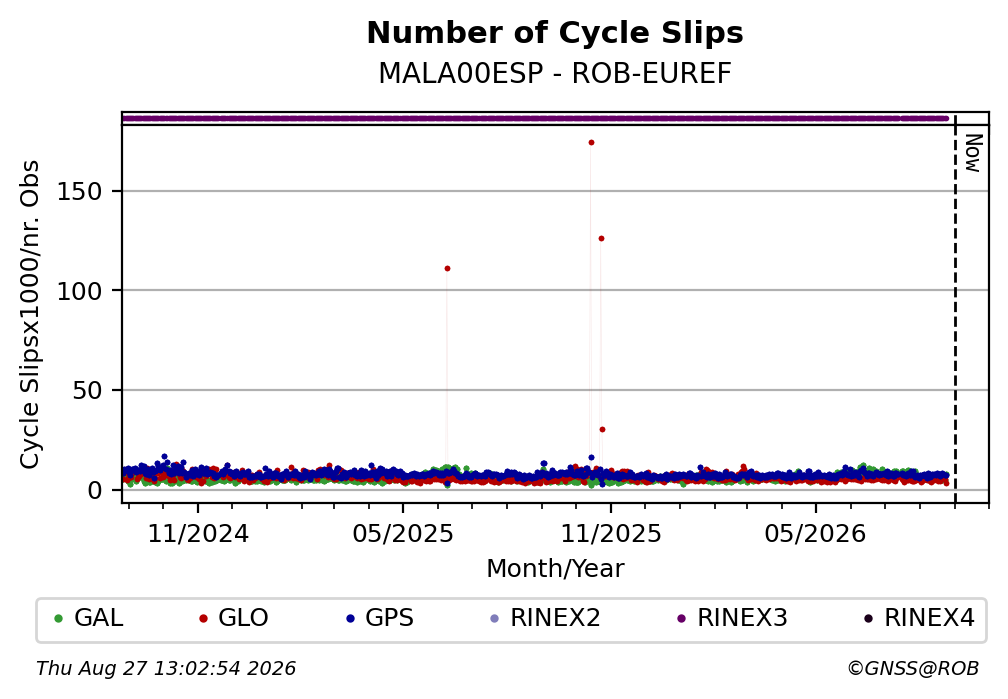
Task: Click the GLO red legend marker
Action: coord(203,619)
